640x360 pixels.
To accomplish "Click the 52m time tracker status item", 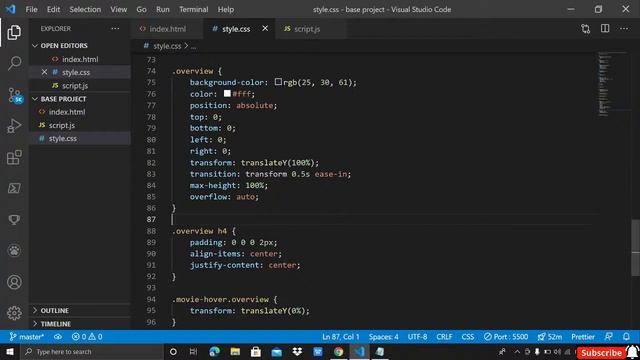I will click(550, 337).
